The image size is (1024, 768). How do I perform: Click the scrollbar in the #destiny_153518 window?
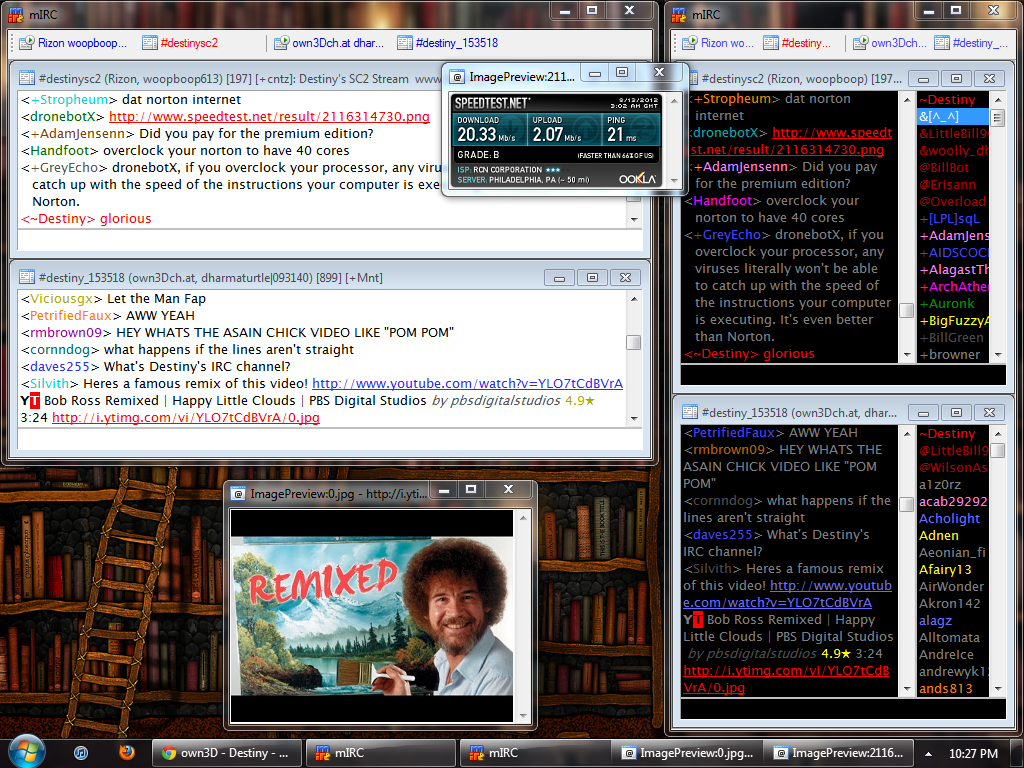(x=633, y=340)
